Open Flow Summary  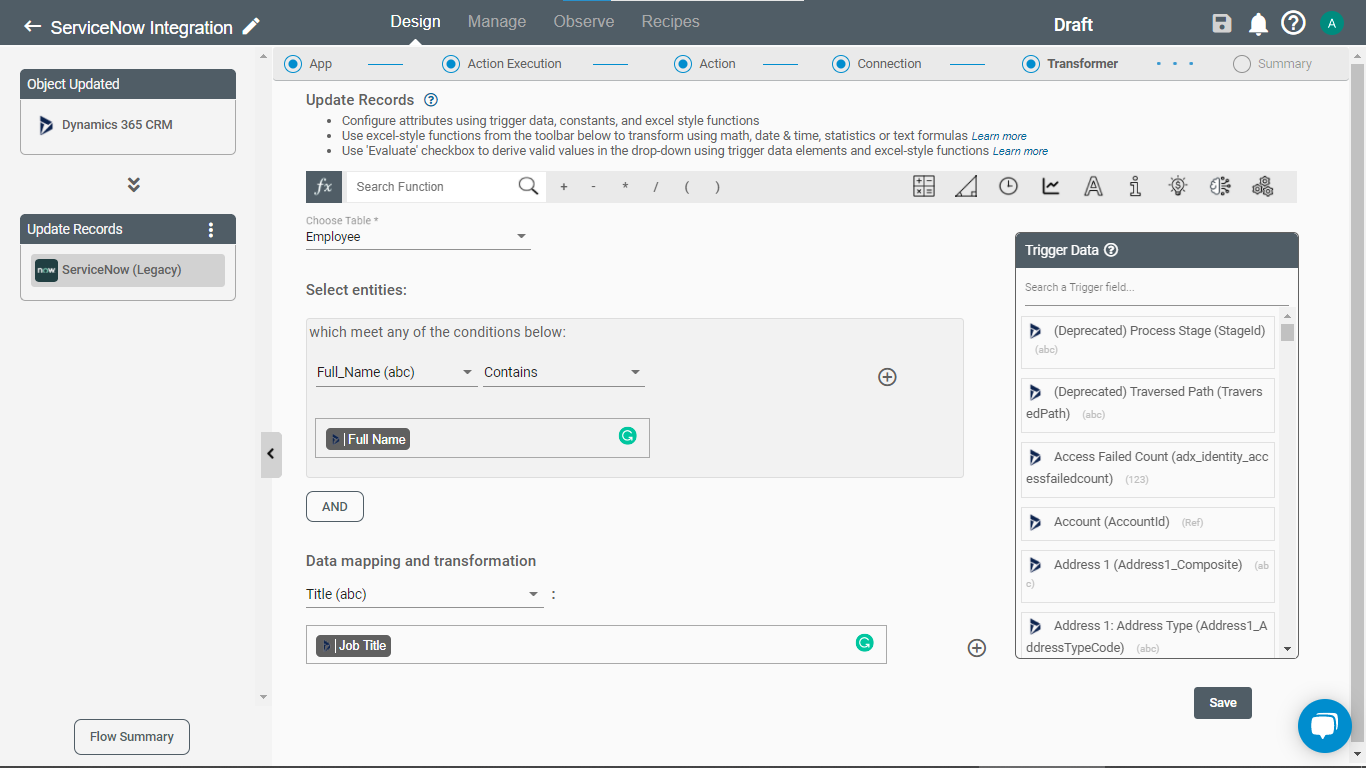(x=132, y=737)
